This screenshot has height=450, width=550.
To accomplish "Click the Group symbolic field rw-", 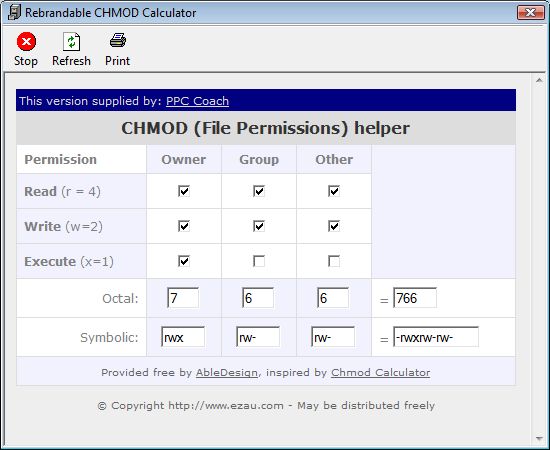I will tap(258, 337).
